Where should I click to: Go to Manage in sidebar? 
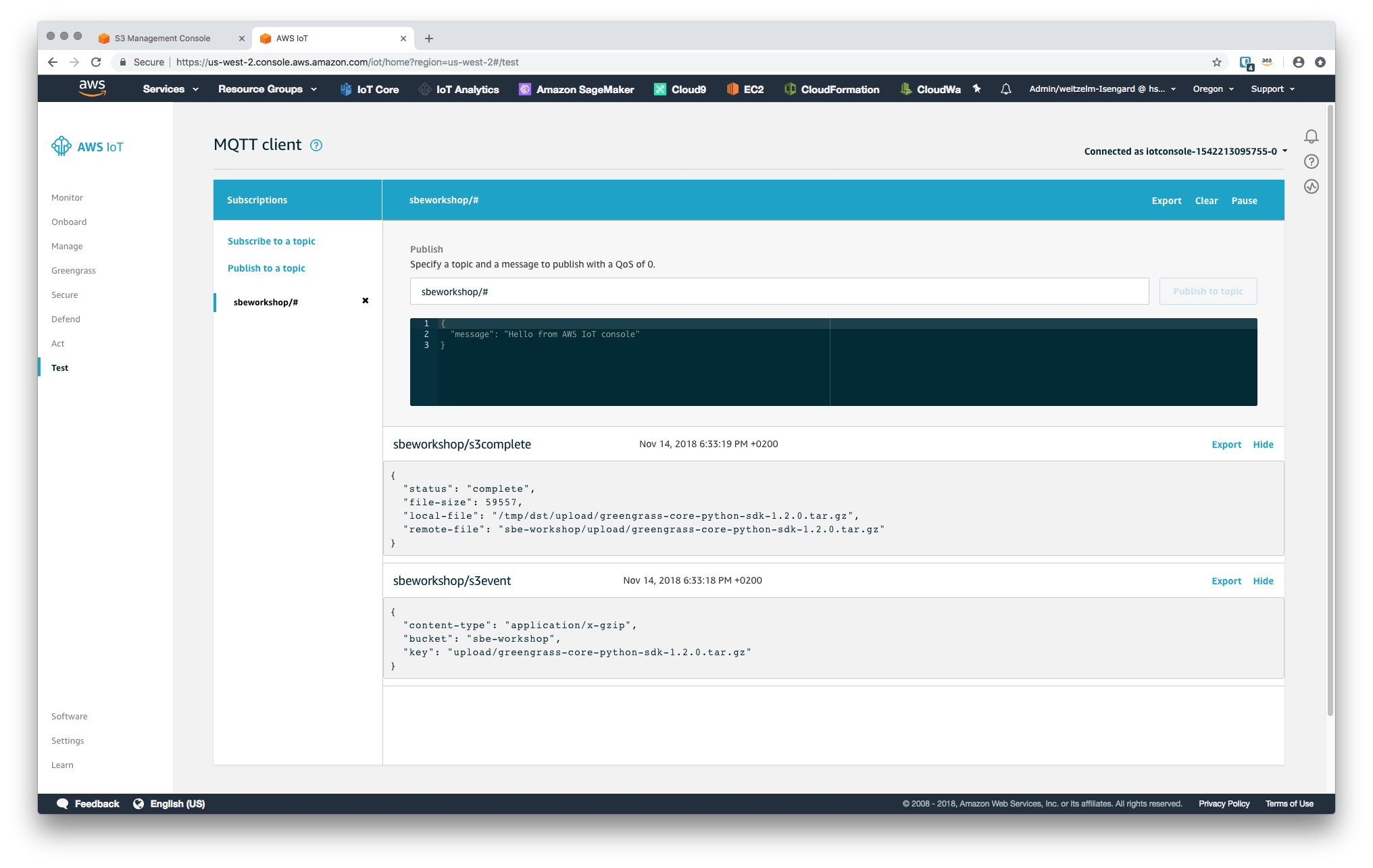(67, 247)
